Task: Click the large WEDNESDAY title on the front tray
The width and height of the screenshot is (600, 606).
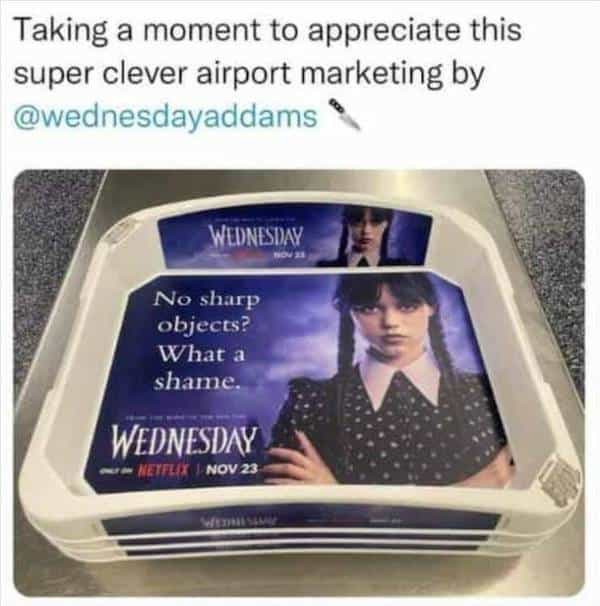Action: tap(185, 441)
